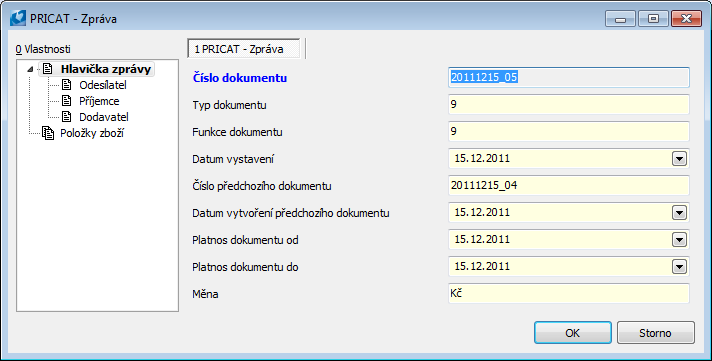Open Datum vytvoření předchozího dokumentu date dropdown

pyautogui.click(x=679, y=213)
